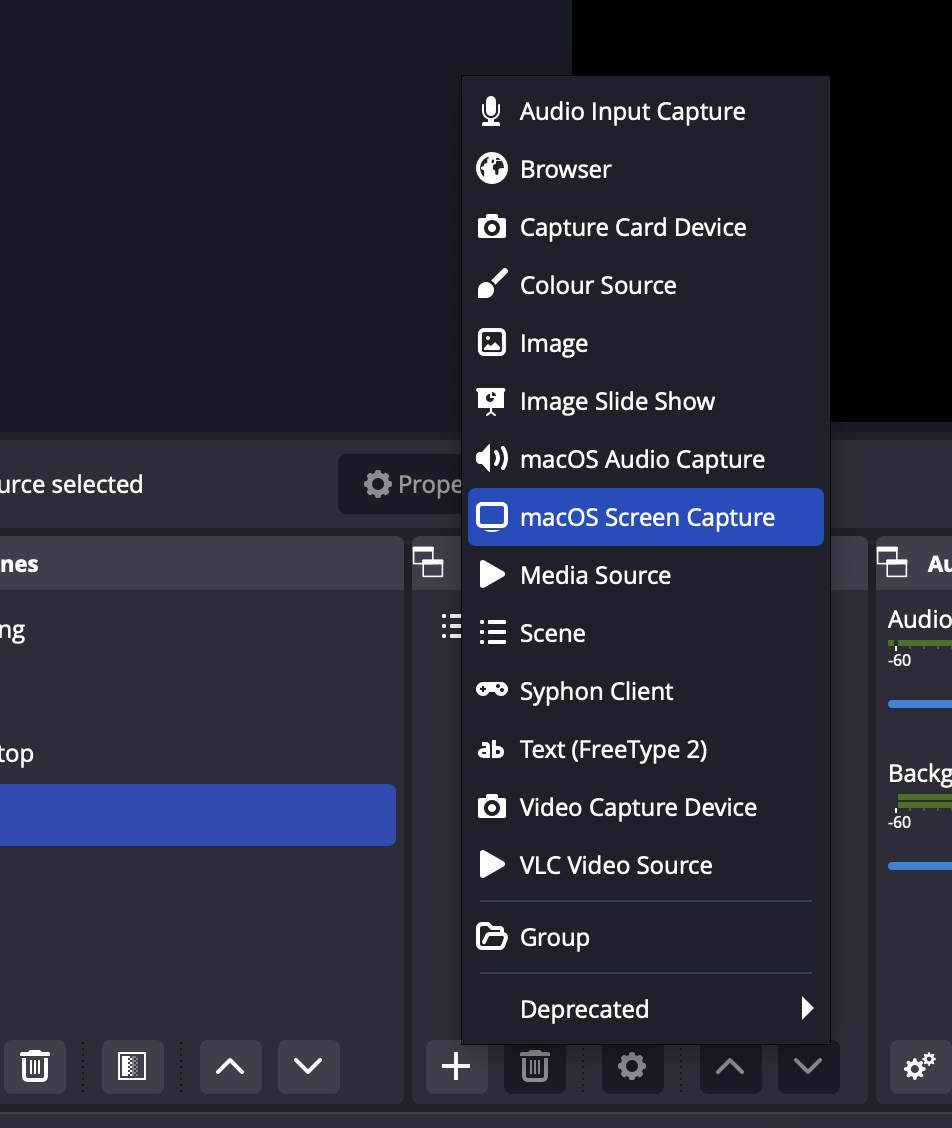Viewport: 952px width, 1128px height.
Task: Create a Group from the folder entry
Action: [x=554, y=937]
